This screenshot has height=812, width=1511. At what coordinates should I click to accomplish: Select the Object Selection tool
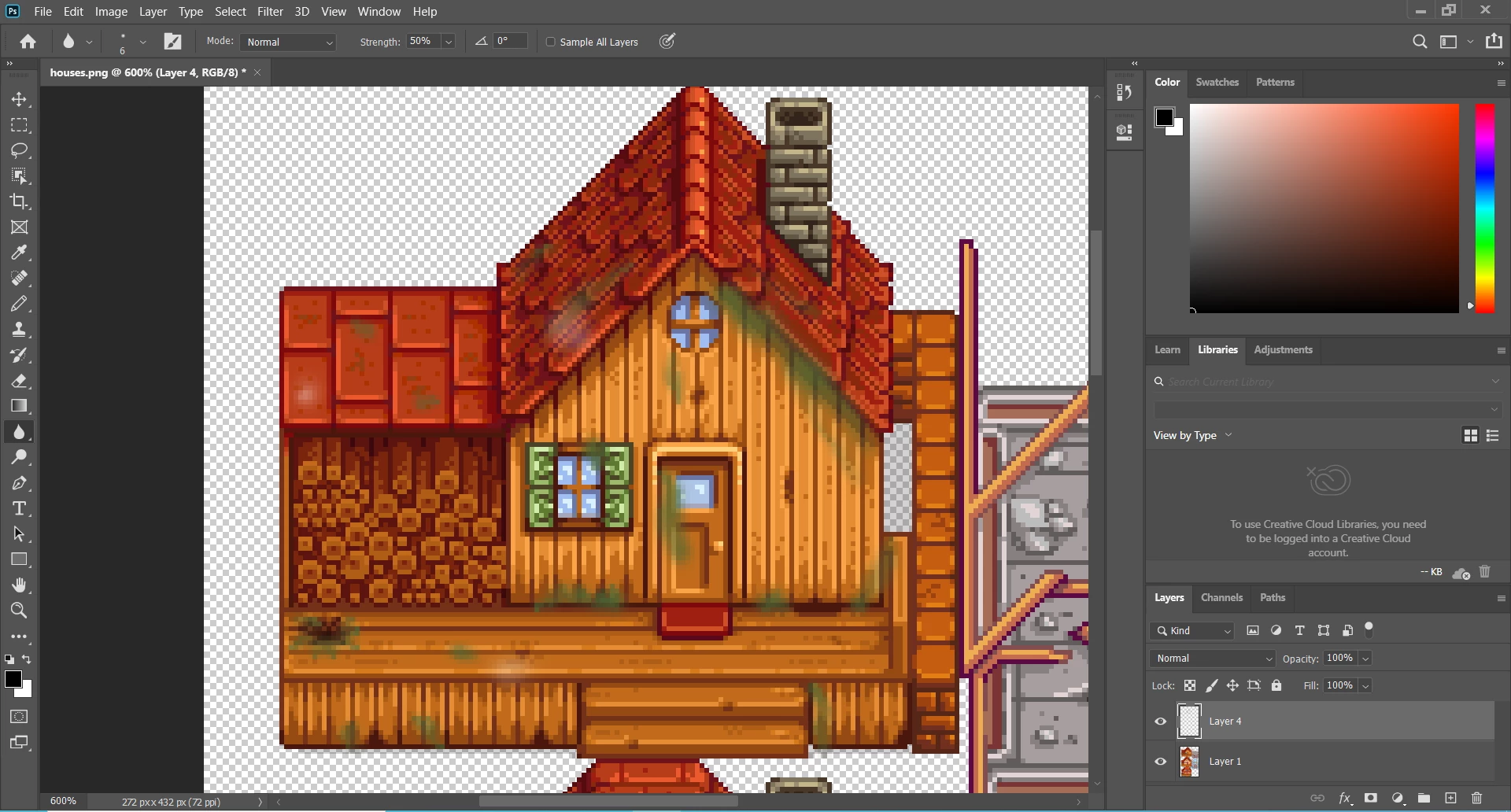(20, 175)
